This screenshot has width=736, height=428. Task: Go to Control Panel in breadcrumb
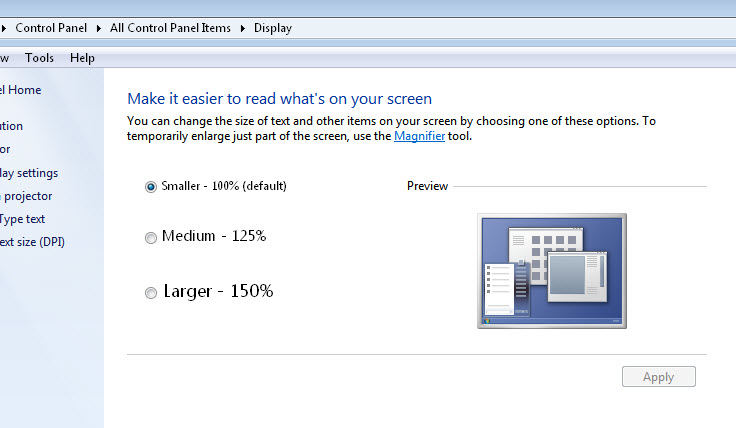point(51,28)
